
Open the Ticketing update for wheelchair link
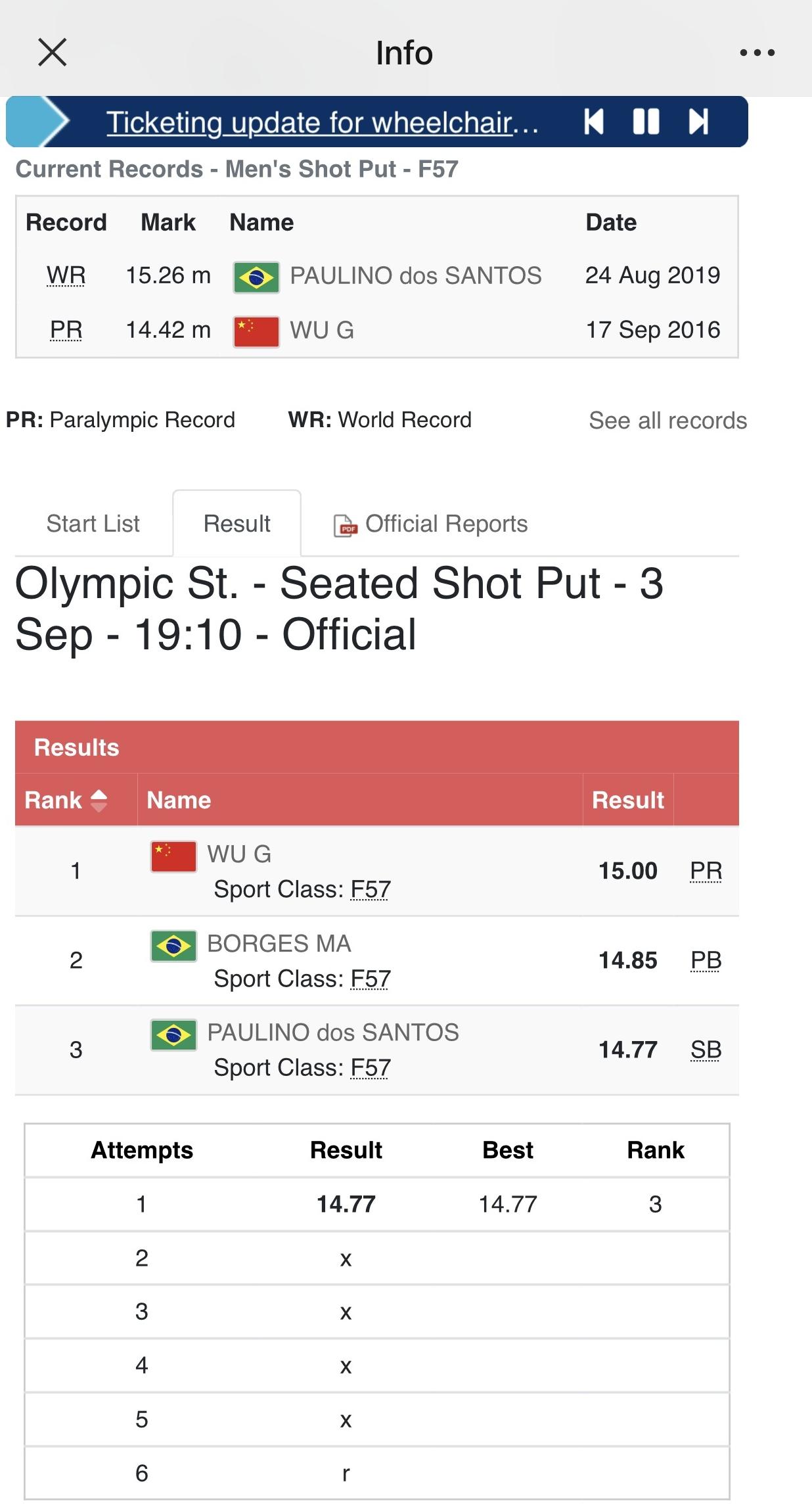322,123
